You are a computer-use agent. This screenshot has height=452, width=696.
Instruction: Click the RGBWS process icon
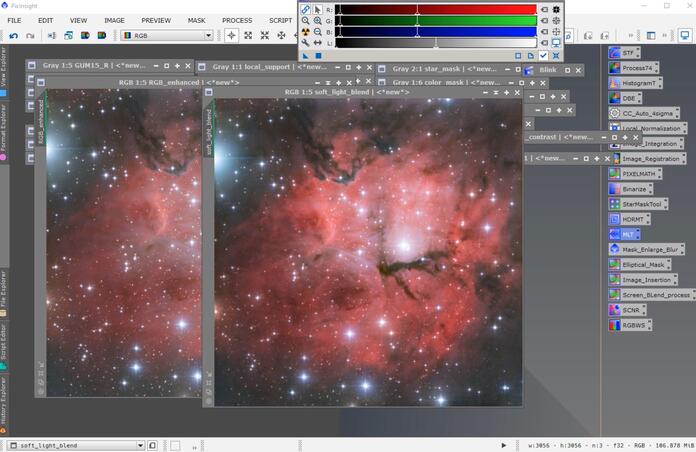629,325
